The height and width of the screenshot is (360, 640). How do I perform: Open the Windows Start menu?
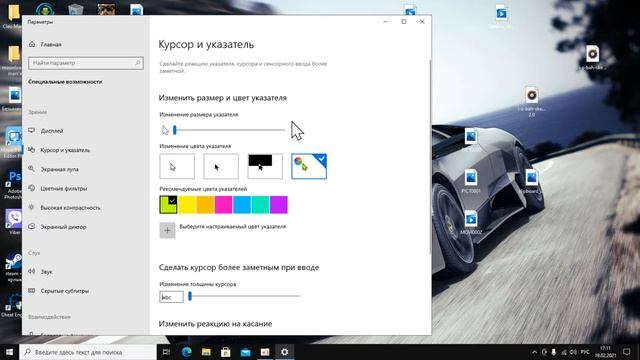click(x=9, y=352)
